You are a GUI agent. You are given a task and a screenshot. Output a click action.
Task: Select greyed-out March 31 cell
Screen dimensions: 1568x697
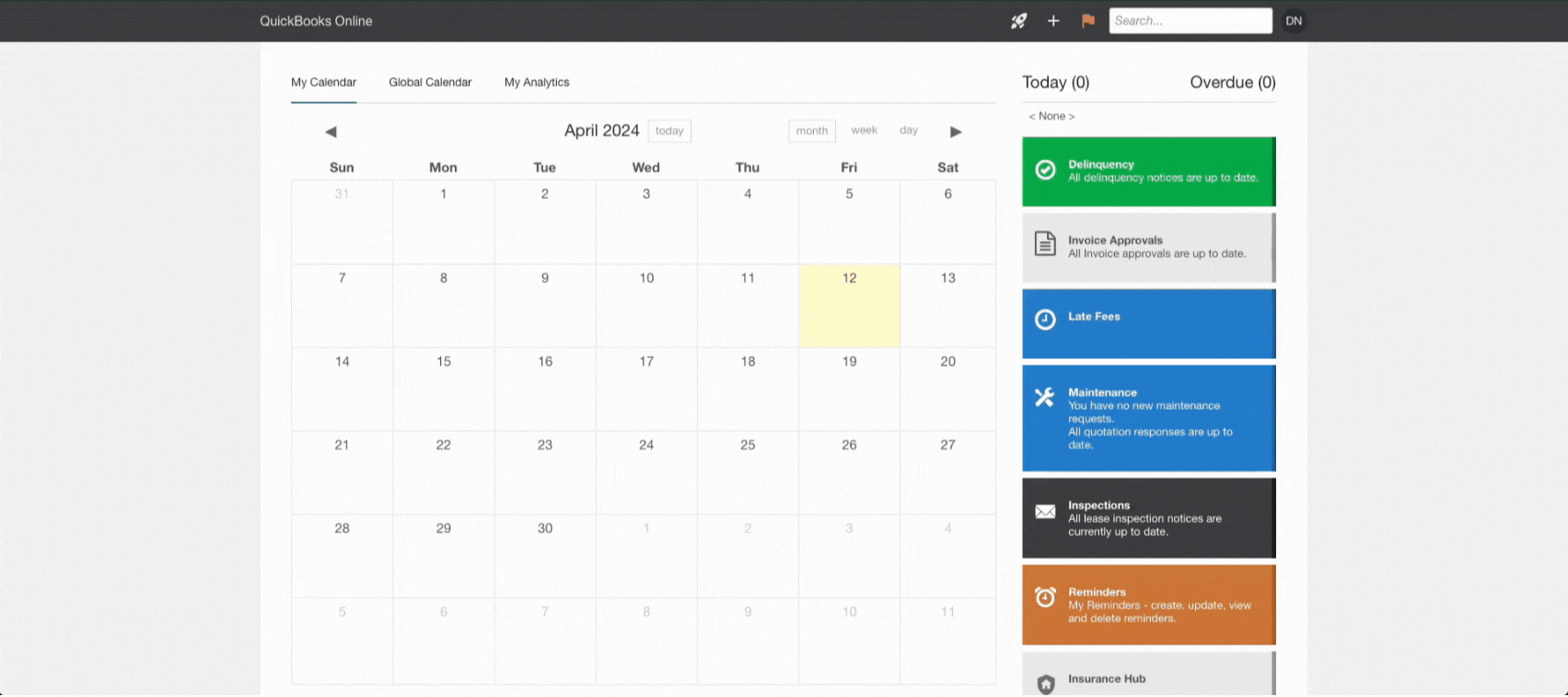tap(342, 222)
